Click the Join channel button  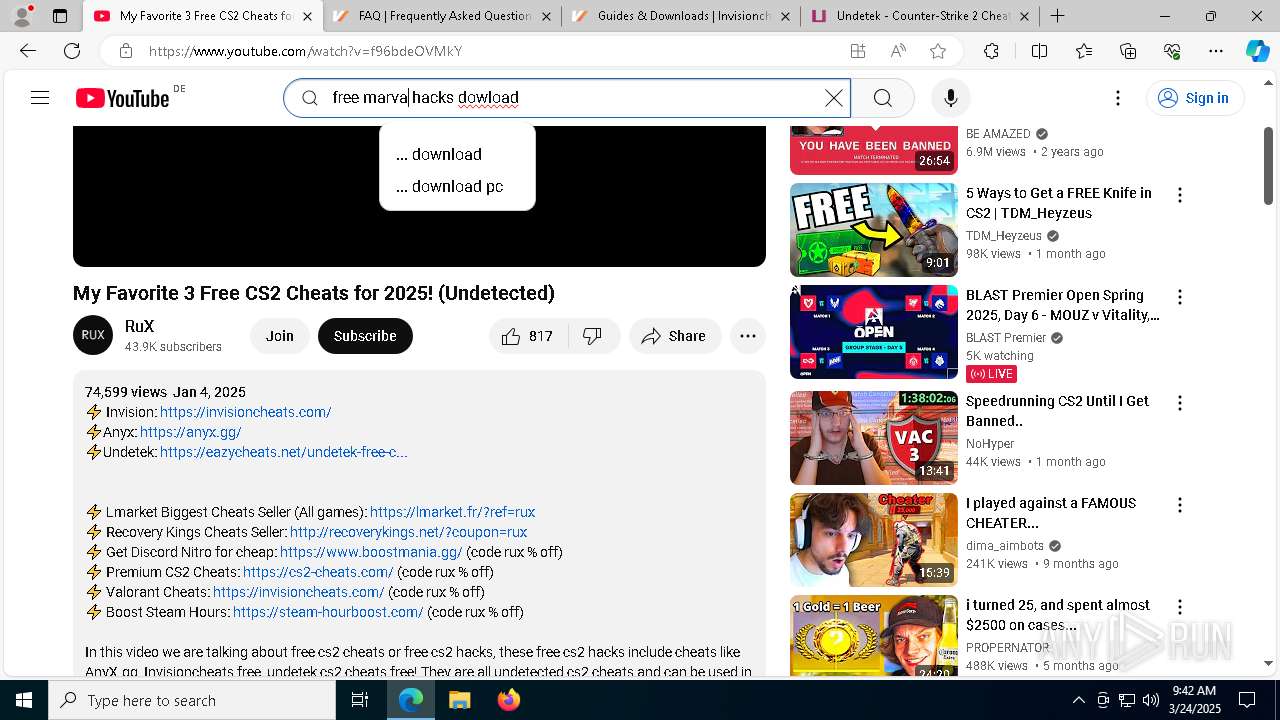coord(280,336)
